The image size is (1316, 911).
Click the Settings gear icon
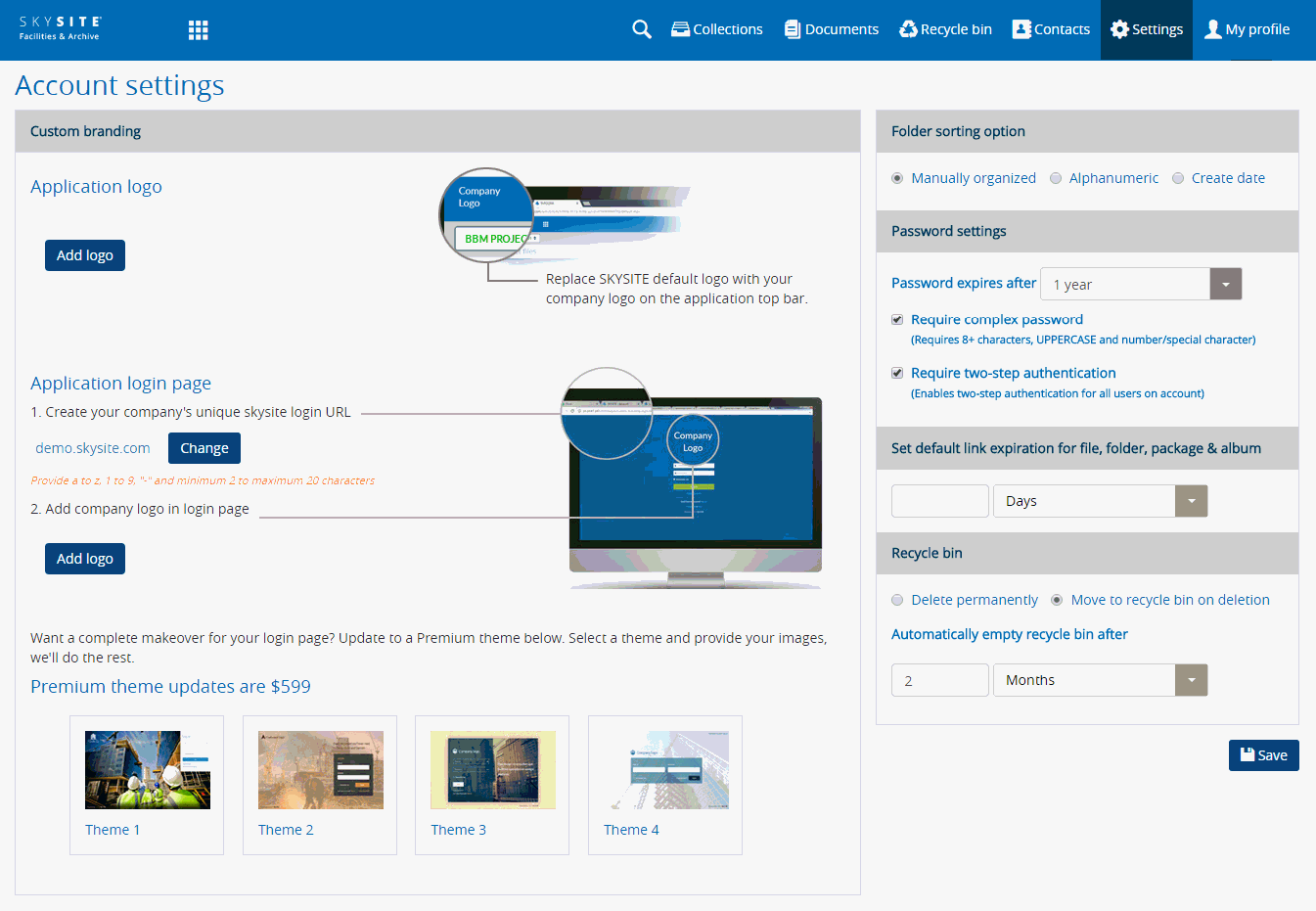pos(1119,29)
